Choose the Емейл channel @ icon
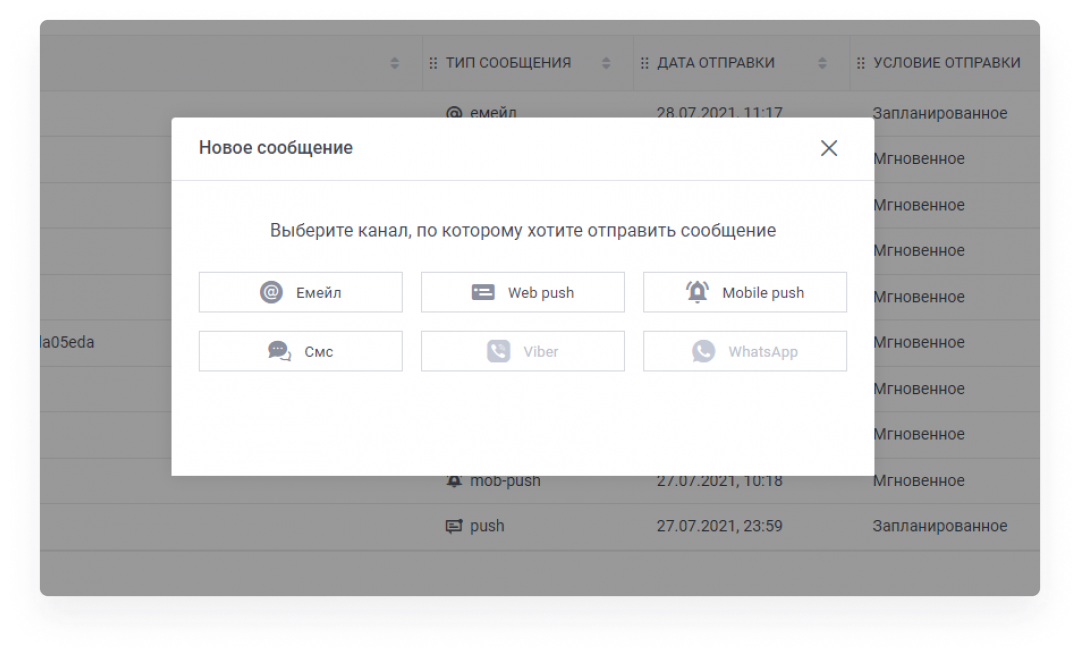Viewport: 1080px width, 656px height. pos(271,293)
